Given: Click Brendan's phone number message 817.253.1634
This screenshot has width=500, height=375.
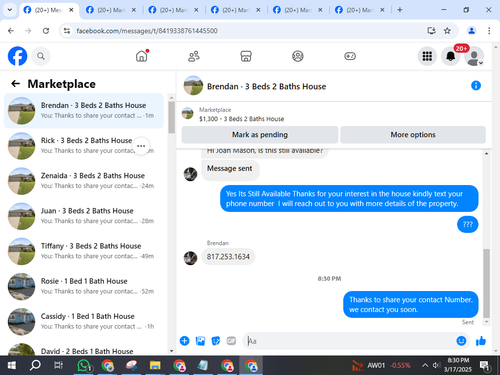Looking at the screenshot, I should (x=228, y=257).
